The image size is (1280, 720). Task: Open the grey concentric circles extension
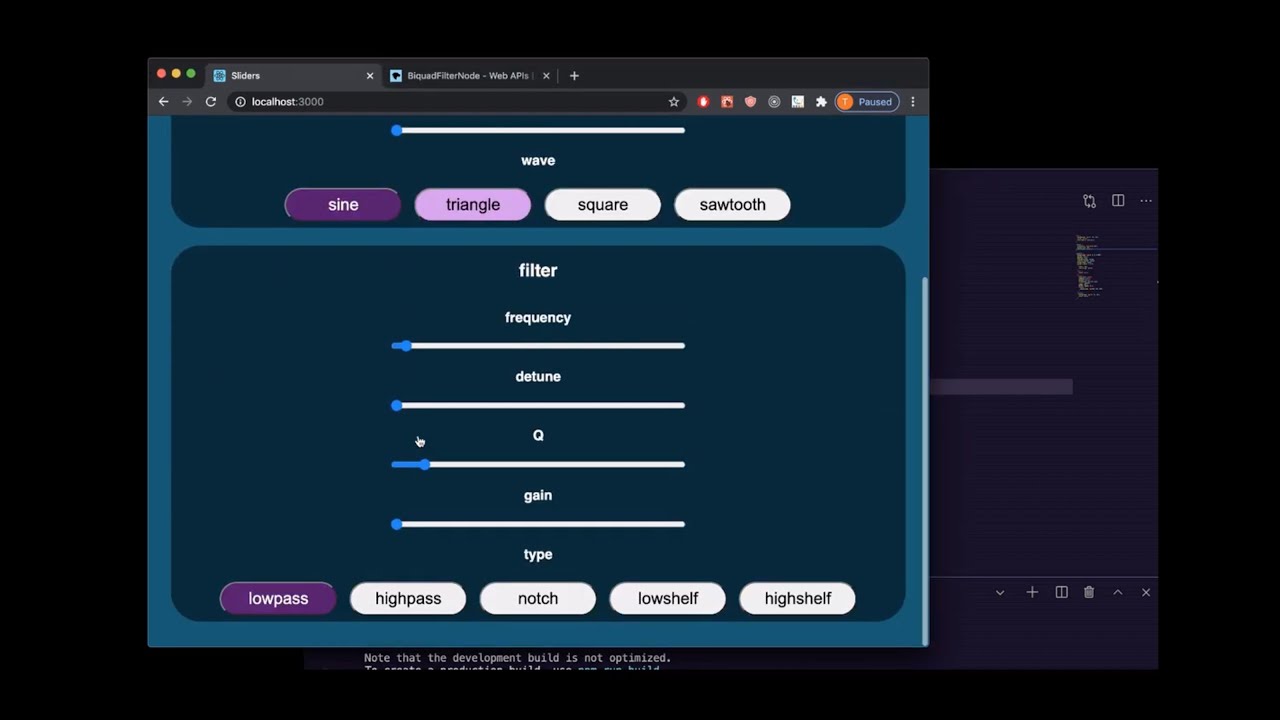tap(774, 101)
